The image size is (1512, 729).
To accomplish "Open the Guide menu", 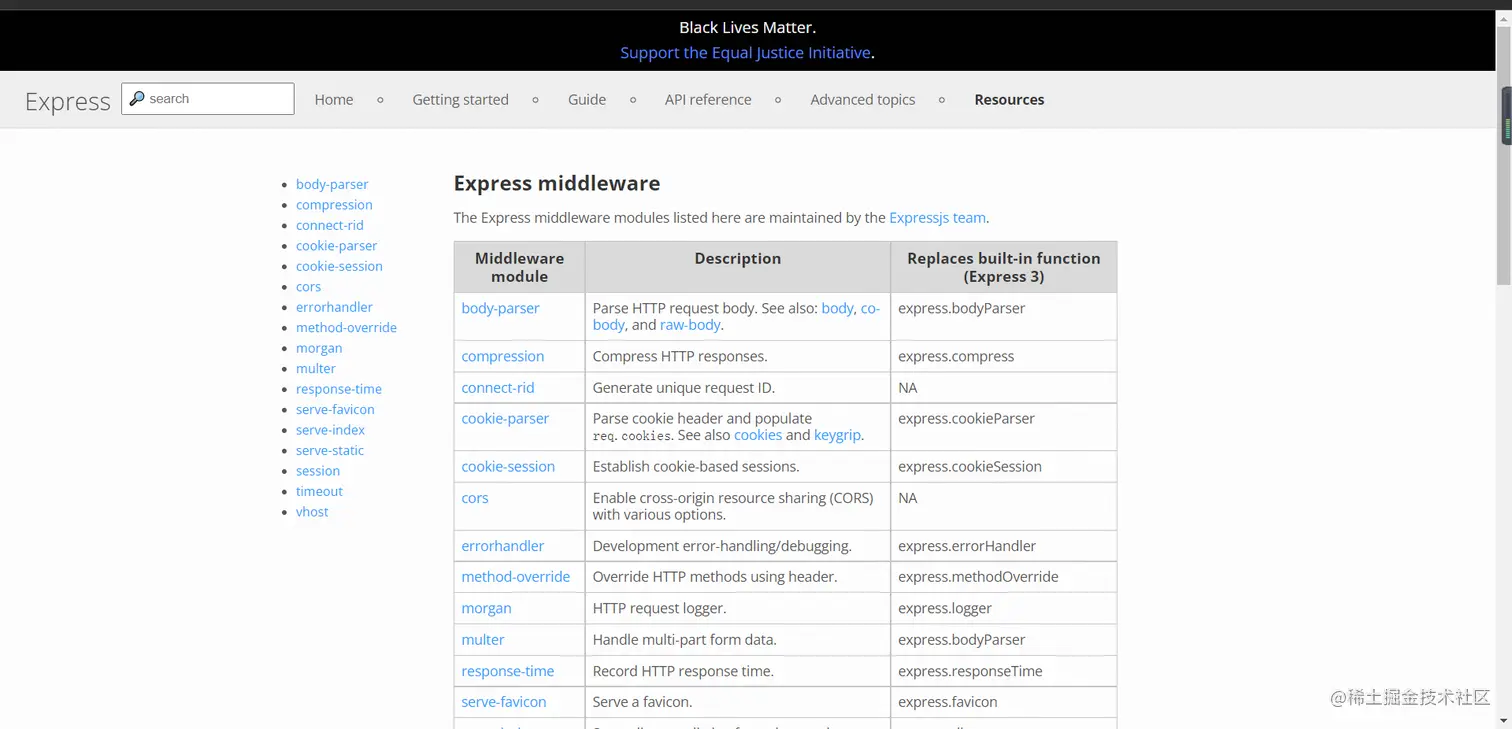I will (x=587, y=99).
